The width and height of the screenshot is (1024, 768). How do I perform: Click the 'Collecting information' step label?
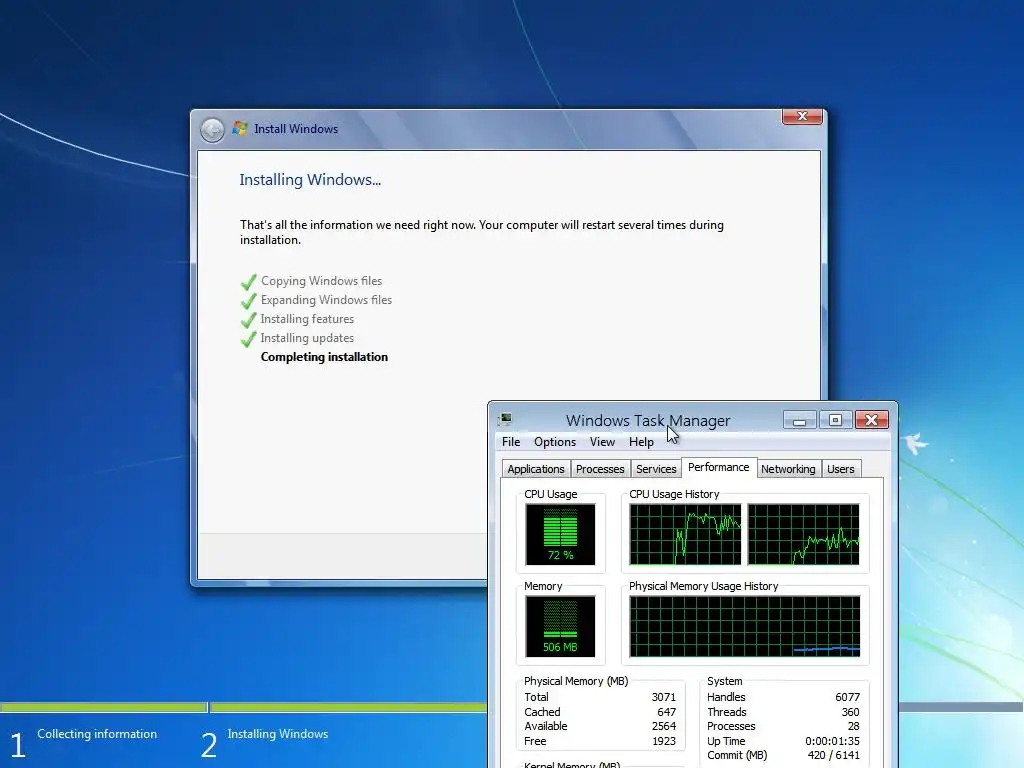pos(97,734)
